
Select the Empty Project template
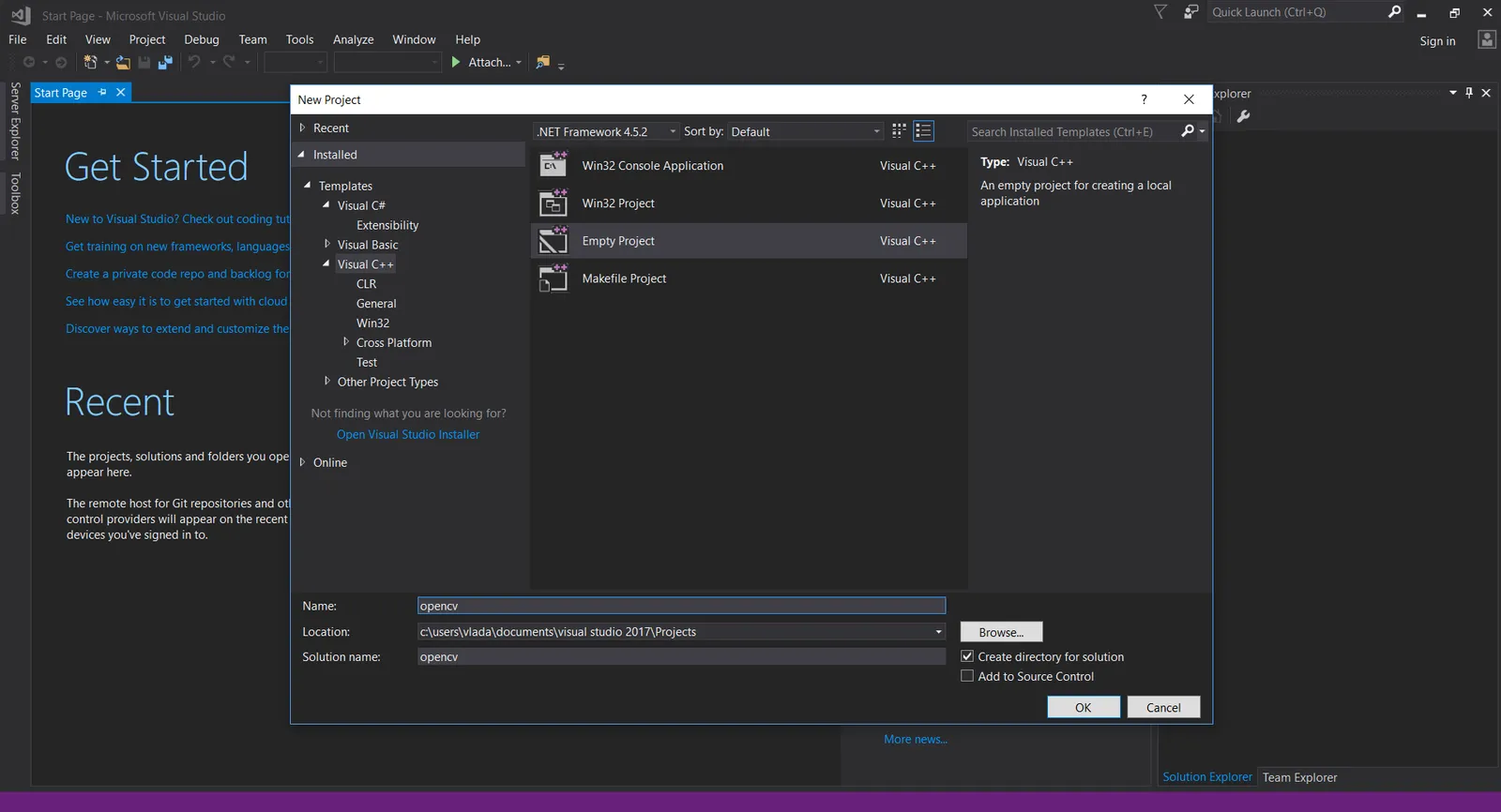point(749,241)
